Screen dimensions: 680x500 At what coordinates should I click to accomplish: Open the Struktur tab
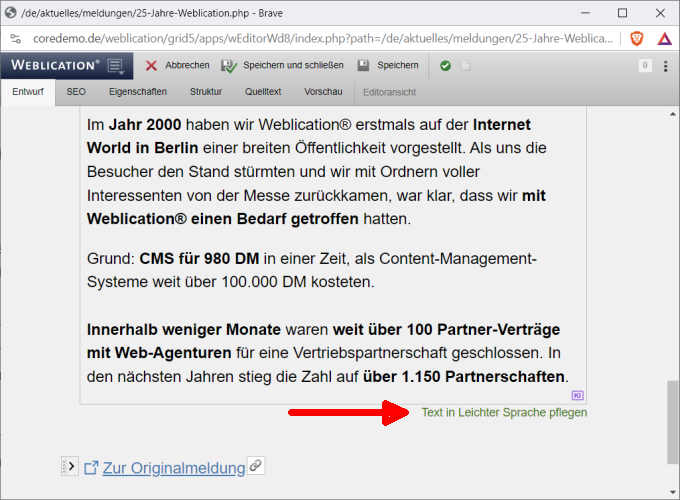tap(206, 92)
